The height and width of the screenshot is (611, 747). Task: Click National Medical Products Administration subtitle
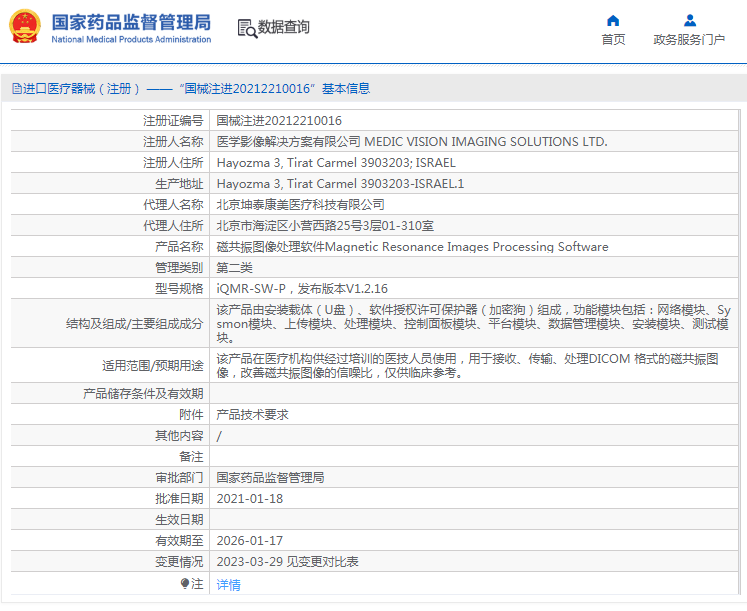coord(131,40)
